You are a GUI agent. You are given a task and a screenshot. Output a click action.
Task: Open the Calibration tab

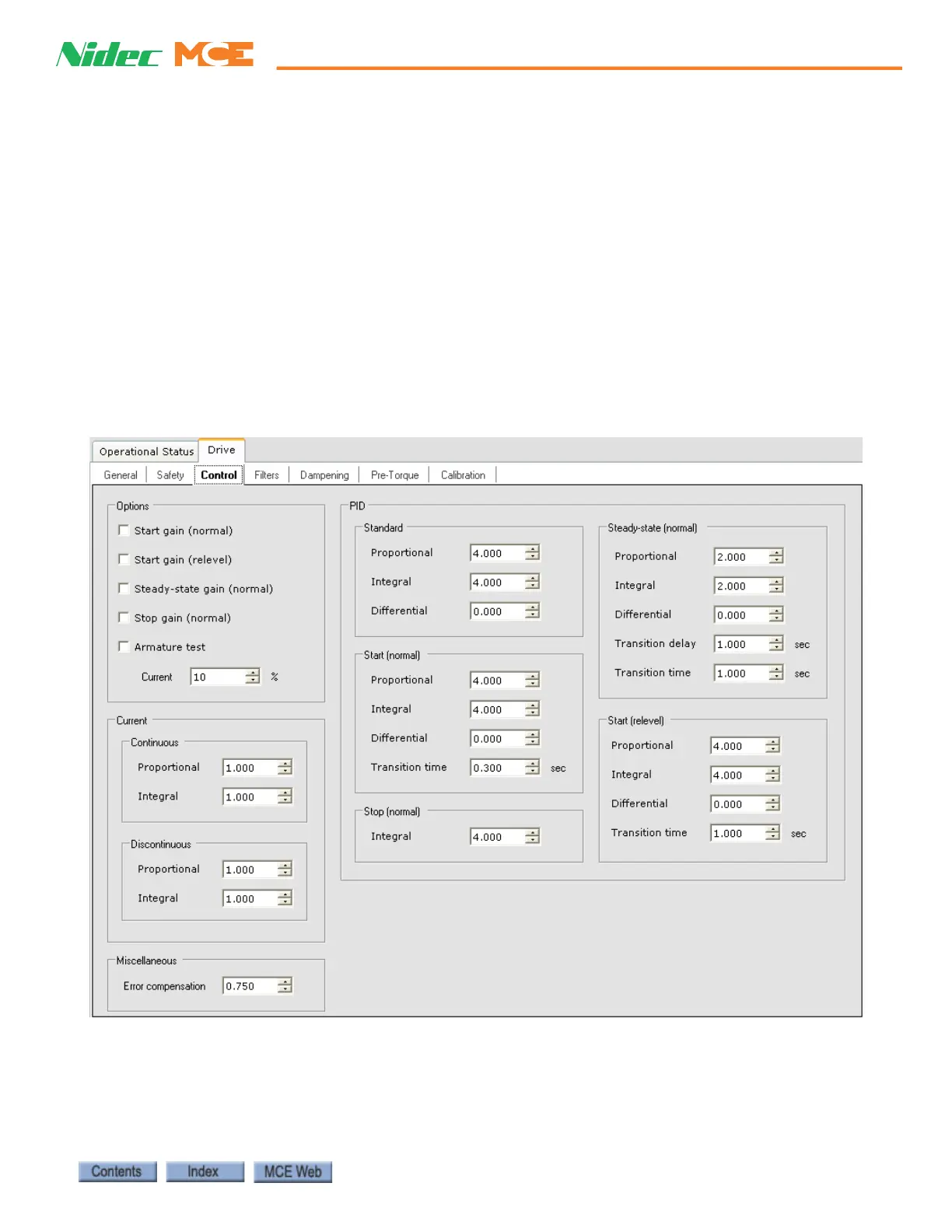click(x=463, y=475)
